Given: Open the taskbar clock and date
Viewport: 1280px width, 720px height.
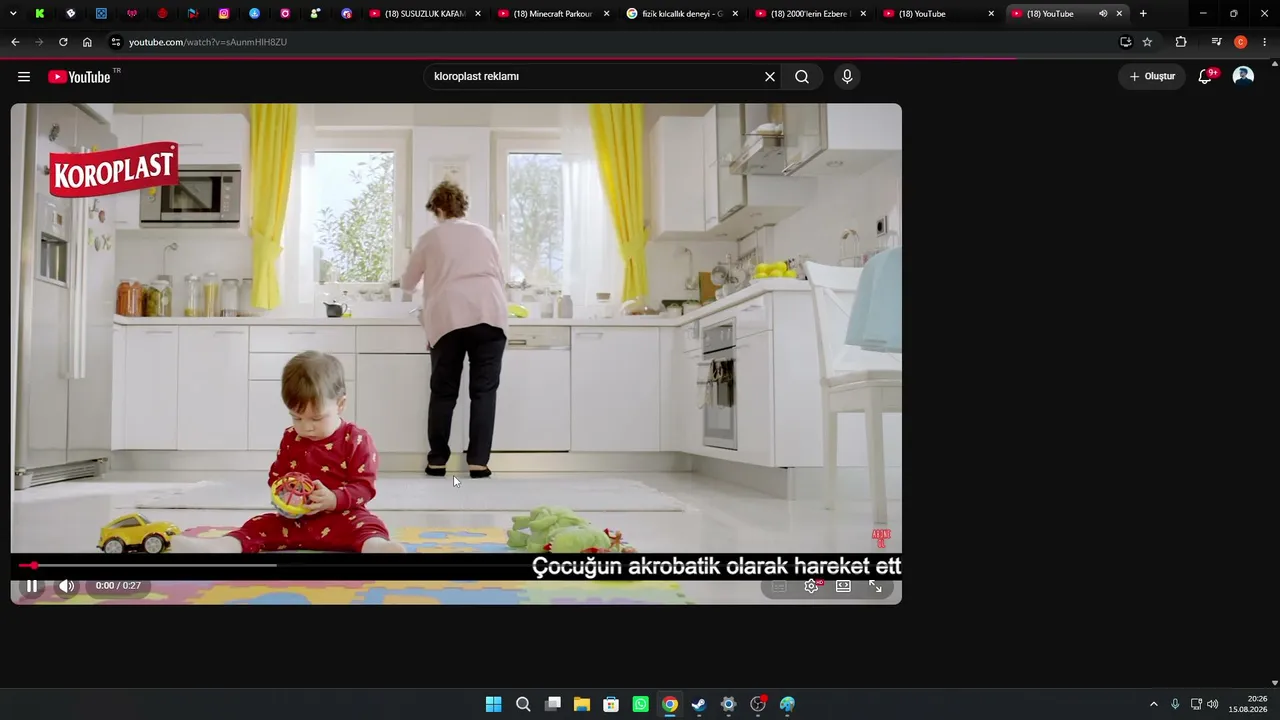Looking at the screenshot, I should (1248, 704).
